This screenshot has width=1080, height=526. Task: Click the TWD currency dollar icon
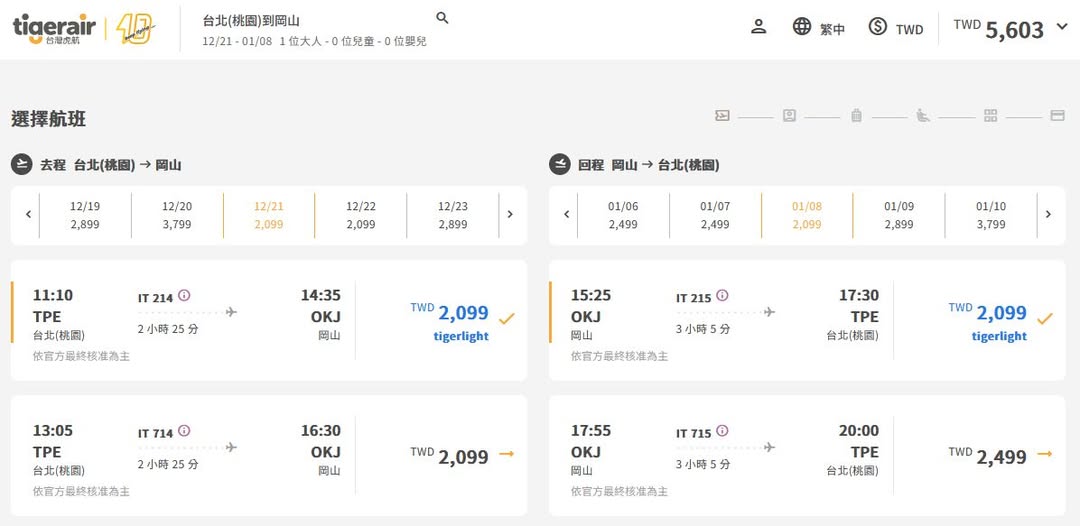click(x=878, y=27)
